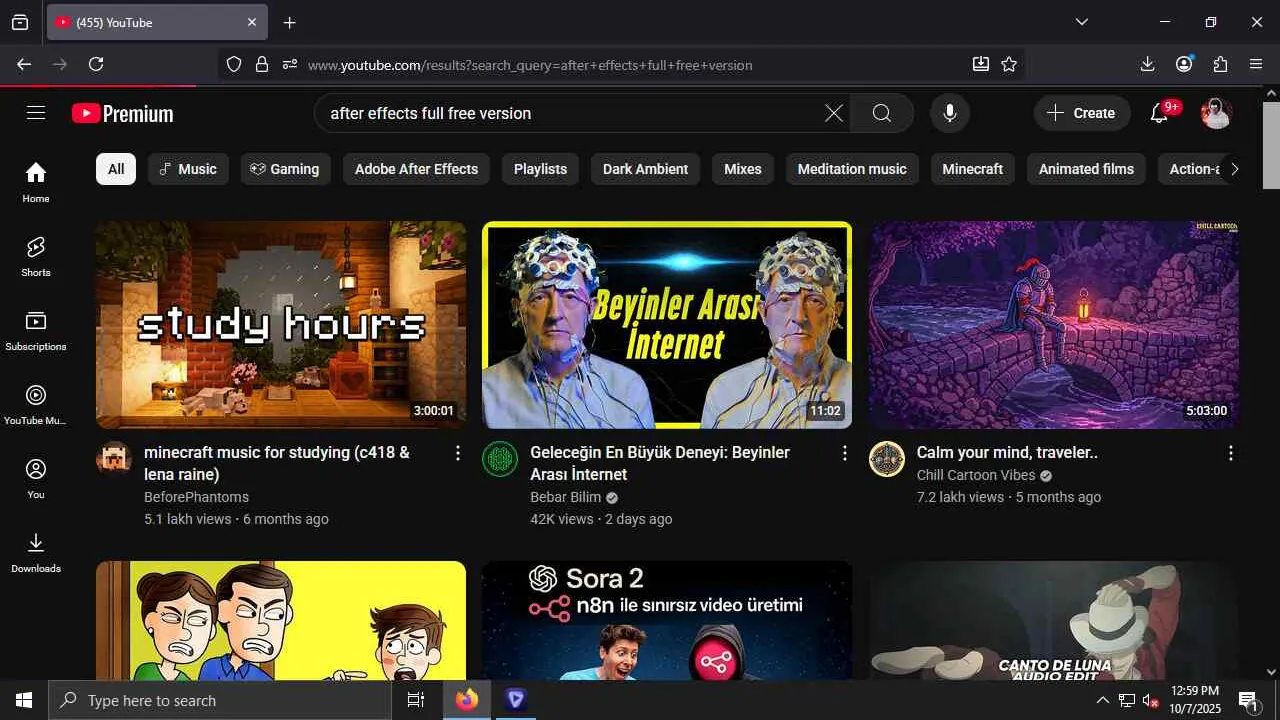
Task: Select the Music filter chip
Action: point(188,169)
